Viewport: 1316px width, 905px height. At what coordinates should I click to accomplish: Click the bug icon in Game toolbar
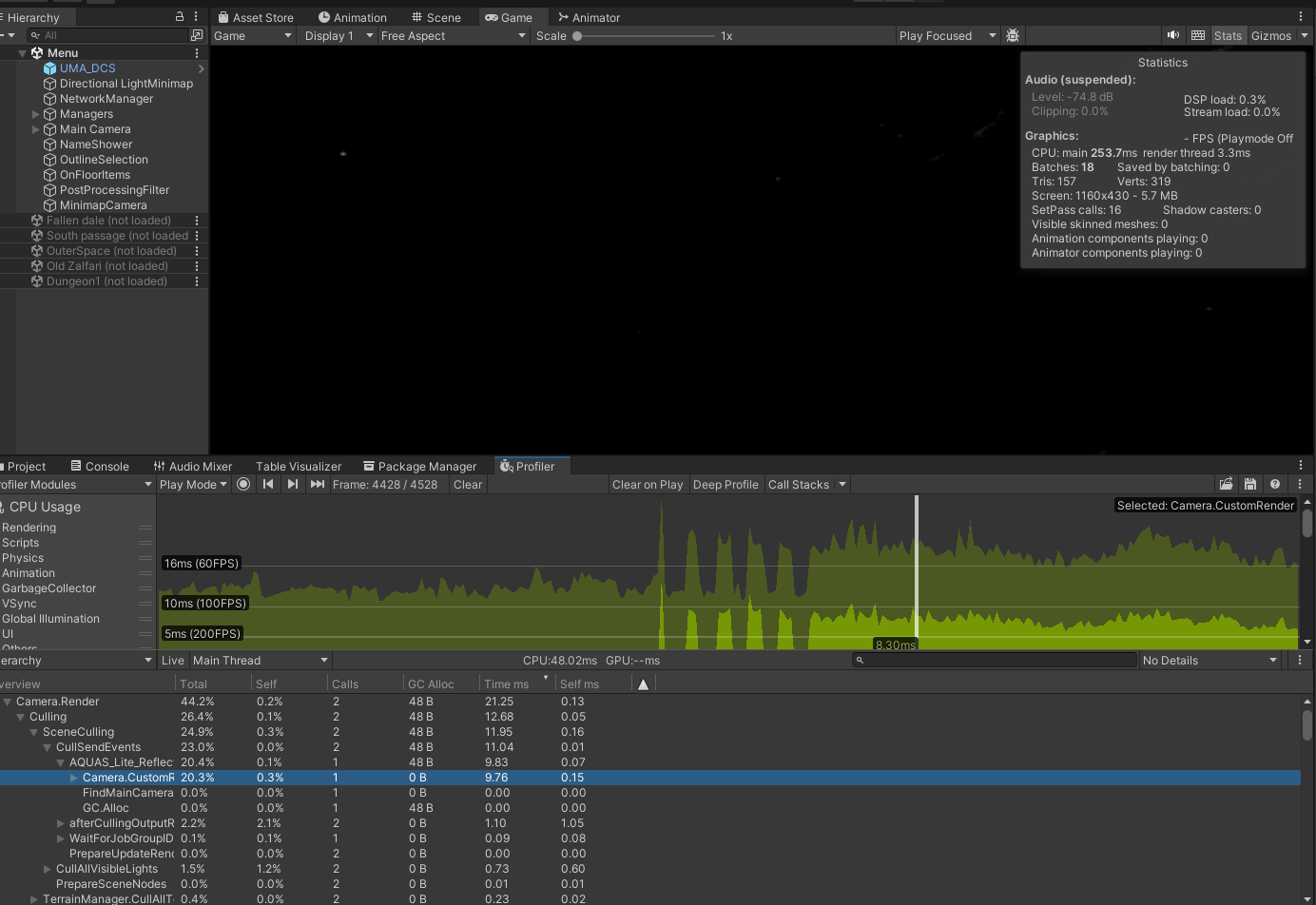[1013, 35]
